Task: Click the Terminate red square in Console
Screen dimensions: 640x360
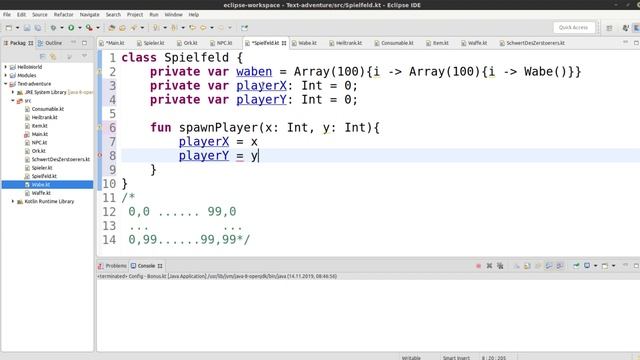Action: click(x=478, y=266)
